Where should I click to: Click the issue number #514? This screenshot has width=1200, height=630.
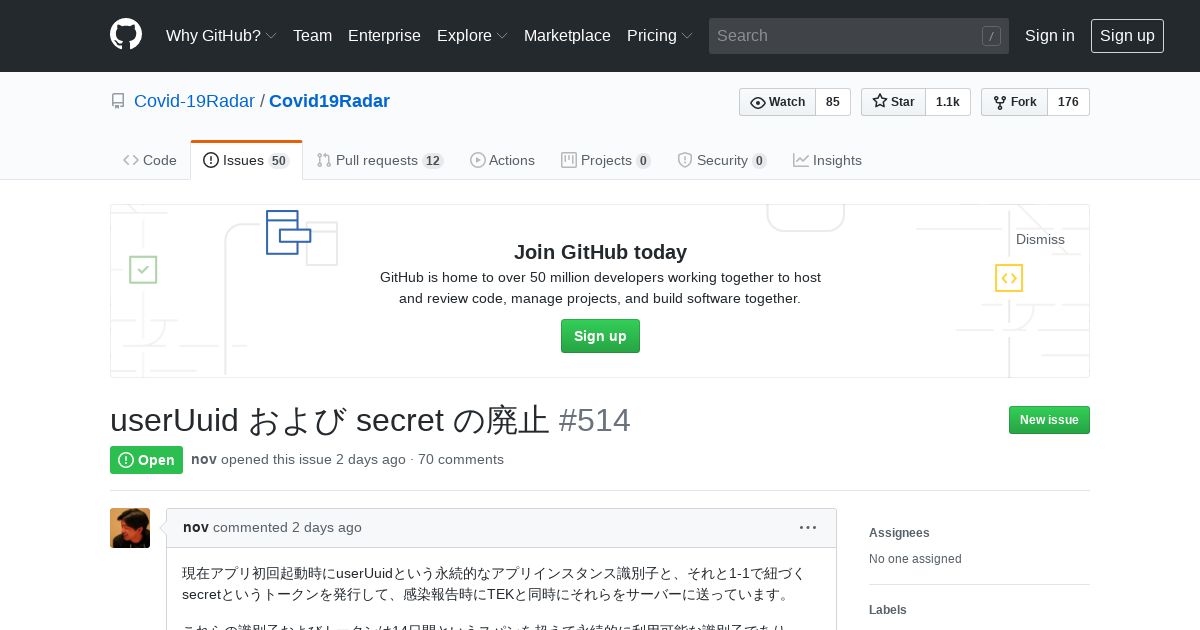pyautogui.click(x=594, y=420)
